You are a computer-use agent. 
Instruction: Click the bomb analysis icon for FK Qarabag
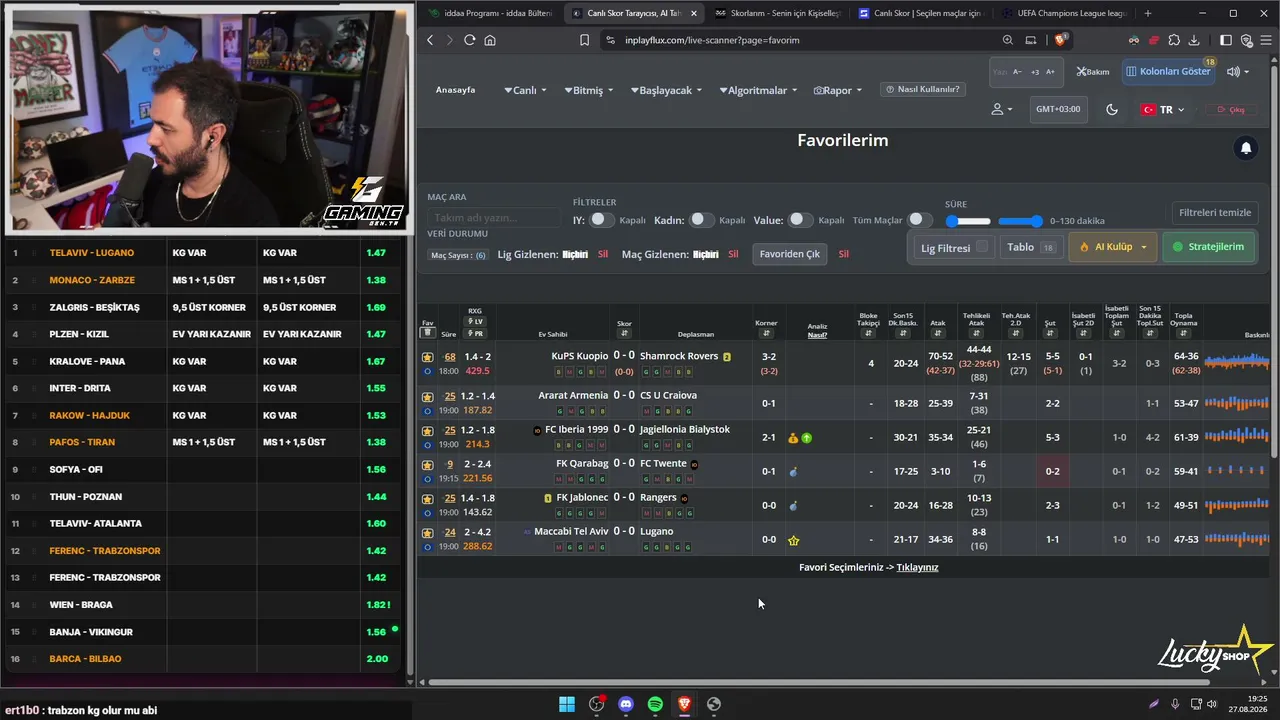[793, 472]
